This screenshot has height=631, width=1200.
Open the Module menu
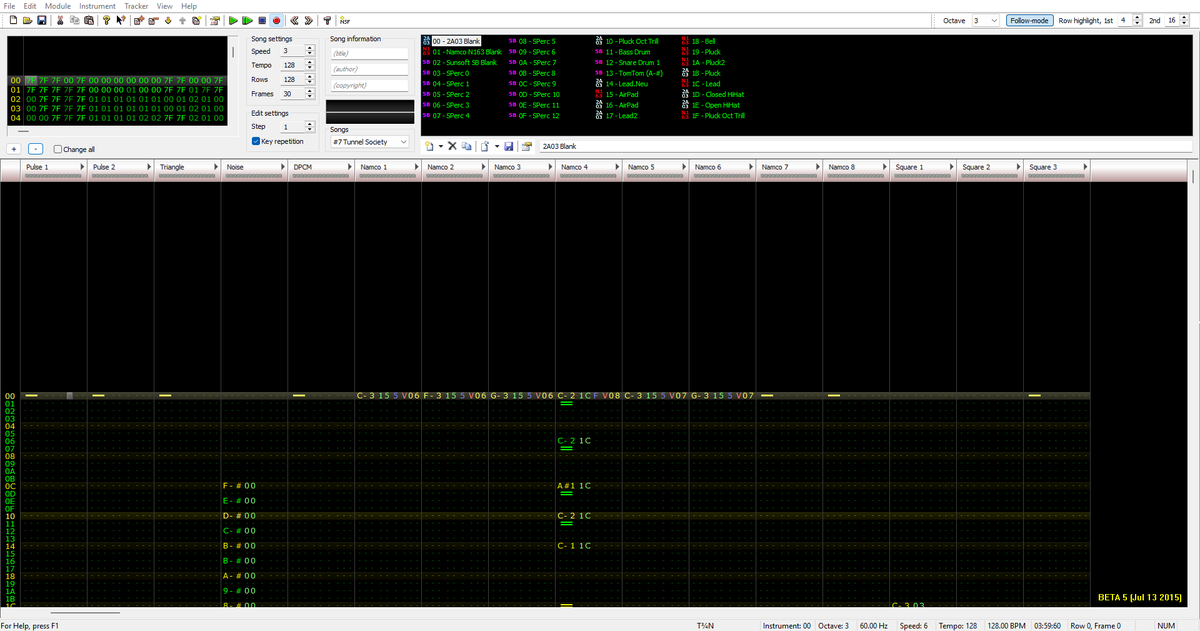pos(57,6)
